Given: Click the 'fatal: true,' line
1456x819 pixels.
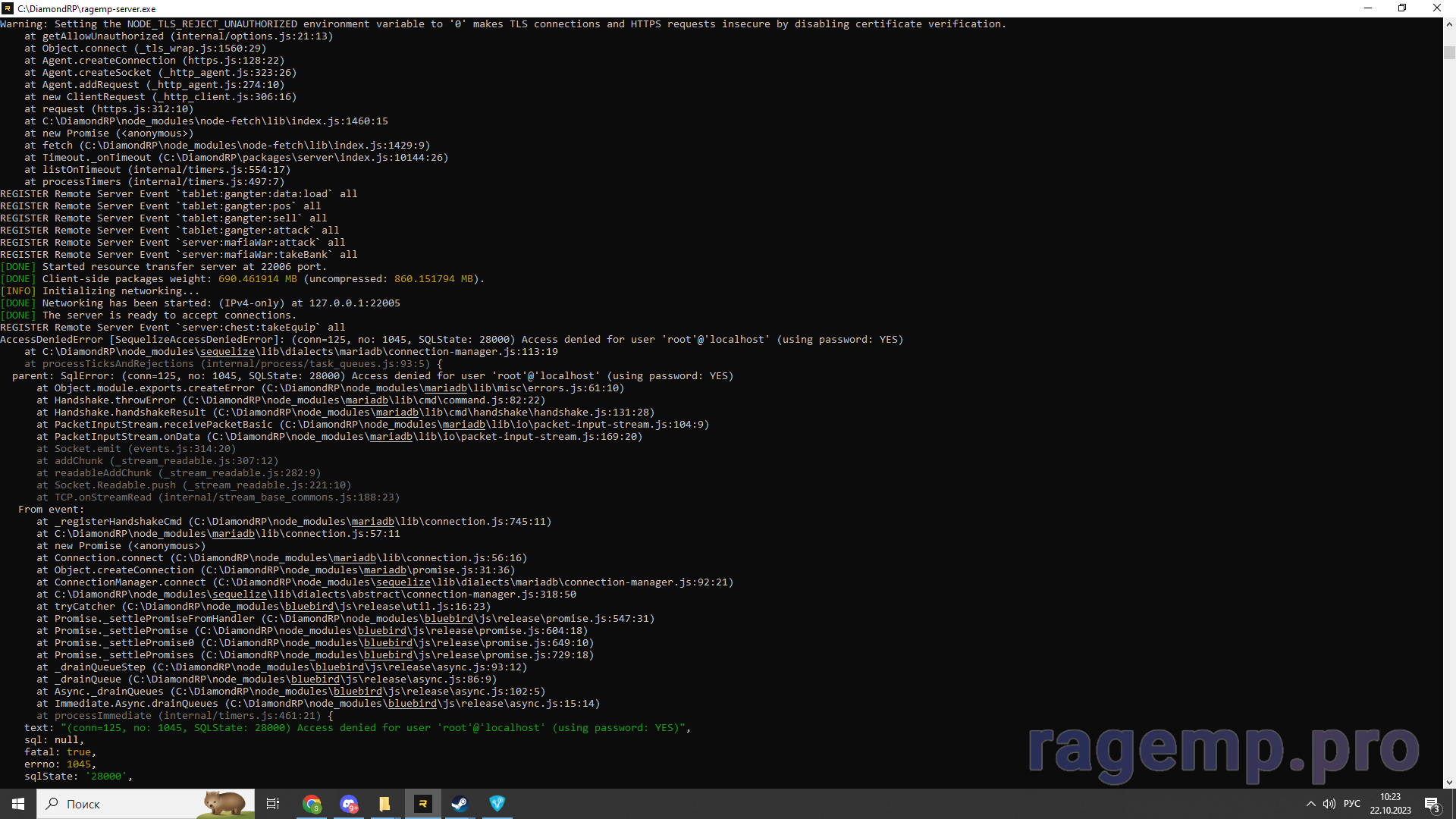Looking at the screenshot, I should (x=61, y=752).
